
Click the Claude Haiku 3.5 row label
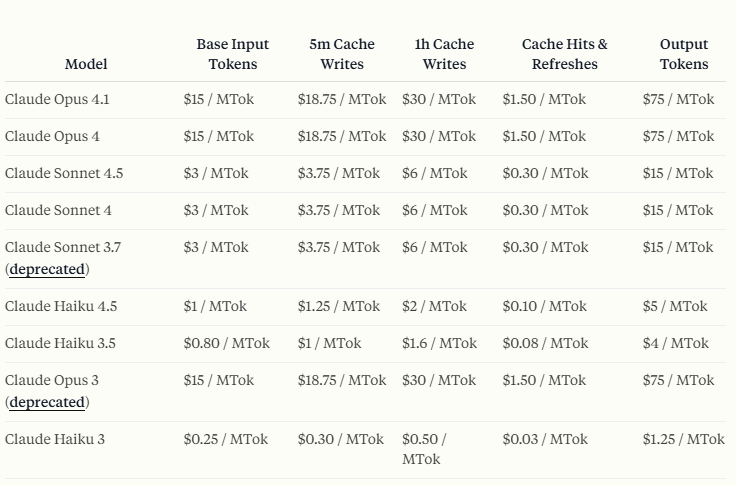[x=60, y=343]
